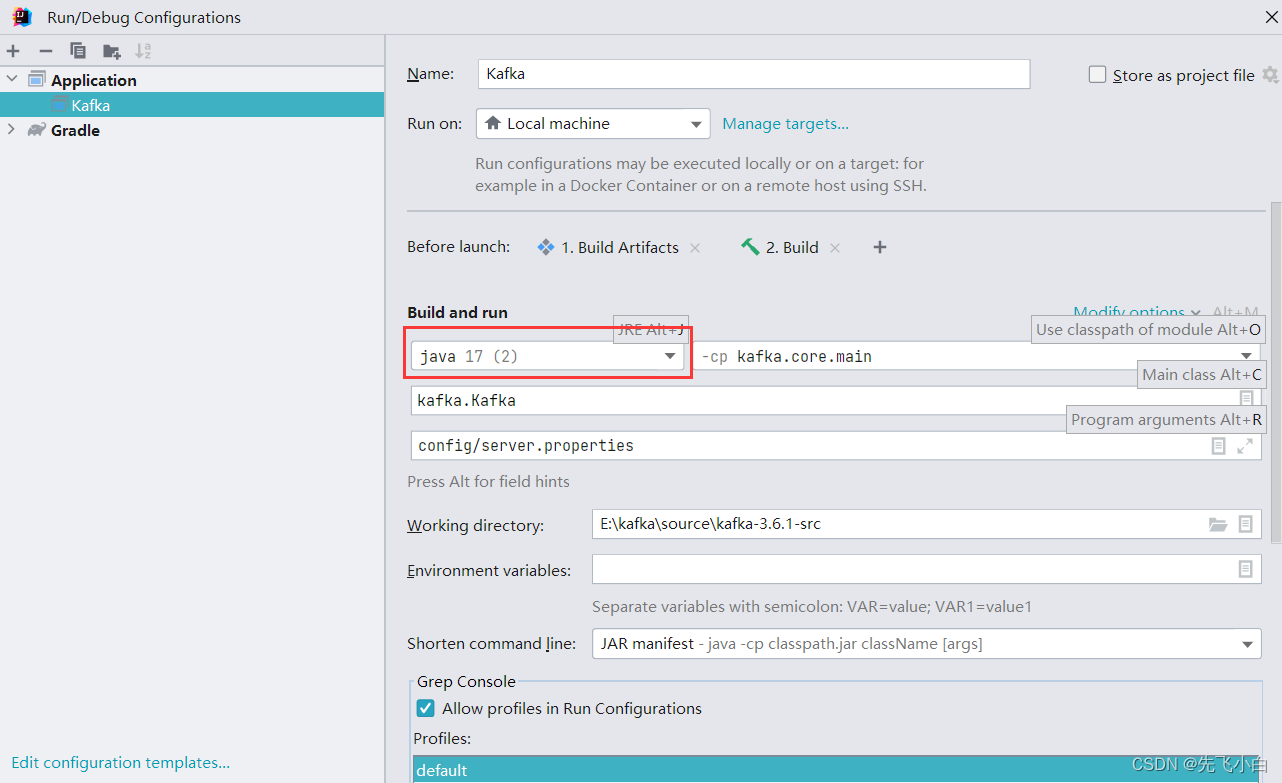Image resolution: width=1282 pixels, height=783 pixels.
Task: Click the dialog vertical scrollbar
Action: click(1275, 373)
